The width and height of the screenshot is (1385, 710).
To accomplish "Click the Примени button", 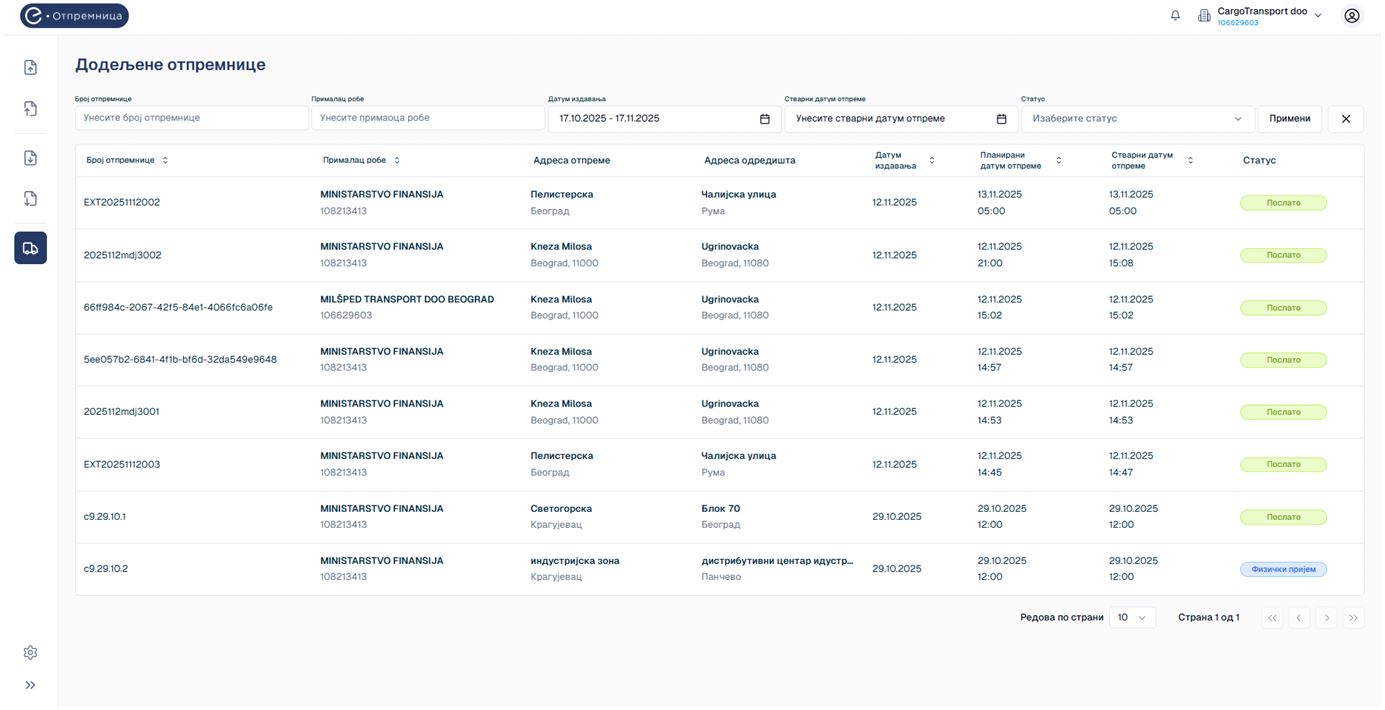I will click(x=1289, y=119).
